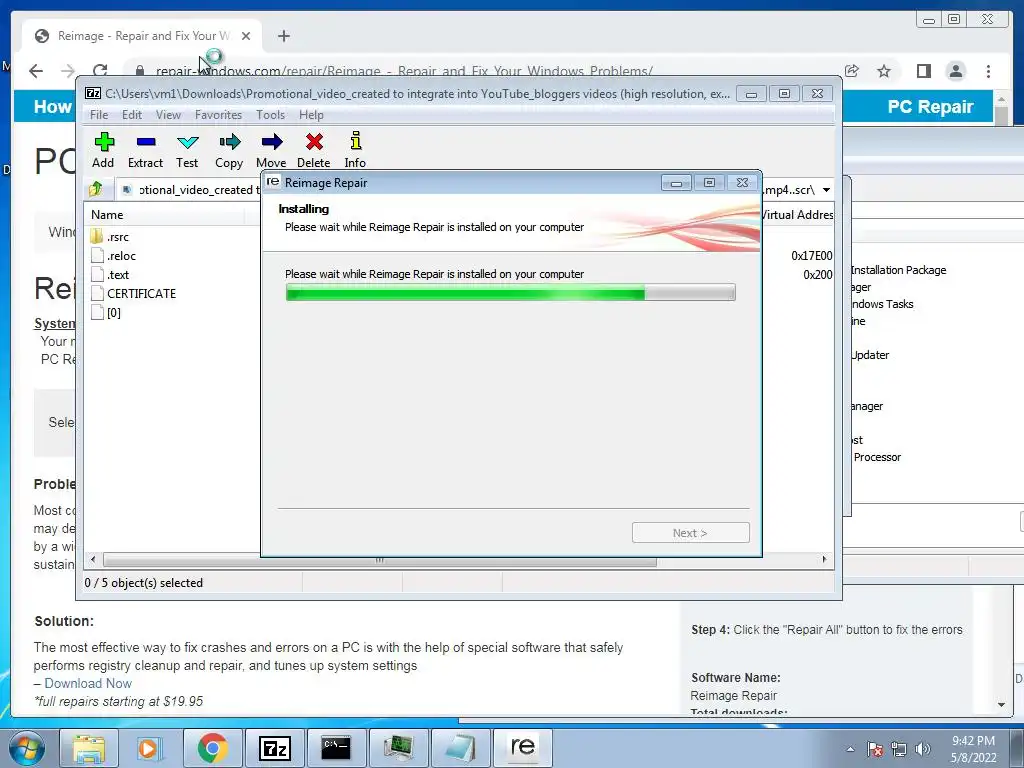Click the Chrome forward arrow
Image resolution: width=1024 pixels, height=768 pixels.
(68, 71)
